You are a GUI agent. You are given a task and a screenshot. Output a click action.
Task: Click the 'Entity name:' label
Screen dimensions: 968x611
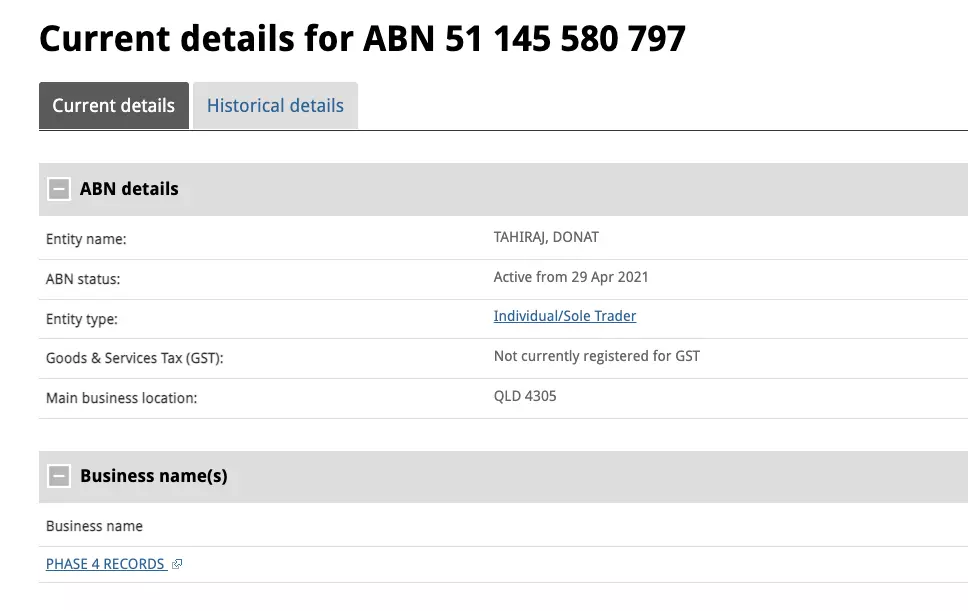tap(86, 239)
